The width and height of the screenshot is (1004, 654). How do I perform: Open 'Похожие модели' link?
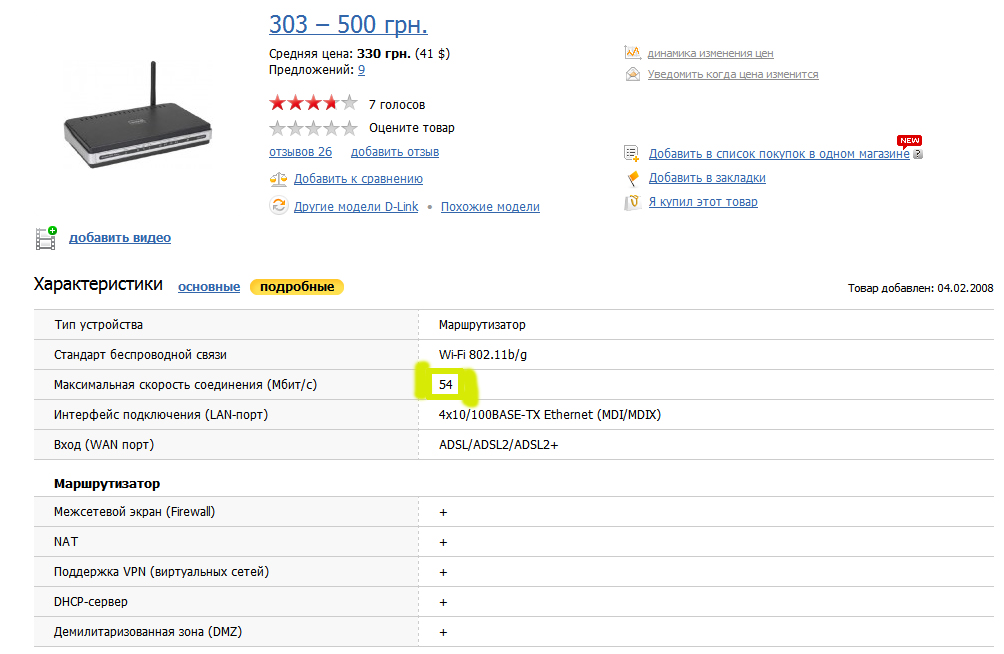click(x=490, y=207)
